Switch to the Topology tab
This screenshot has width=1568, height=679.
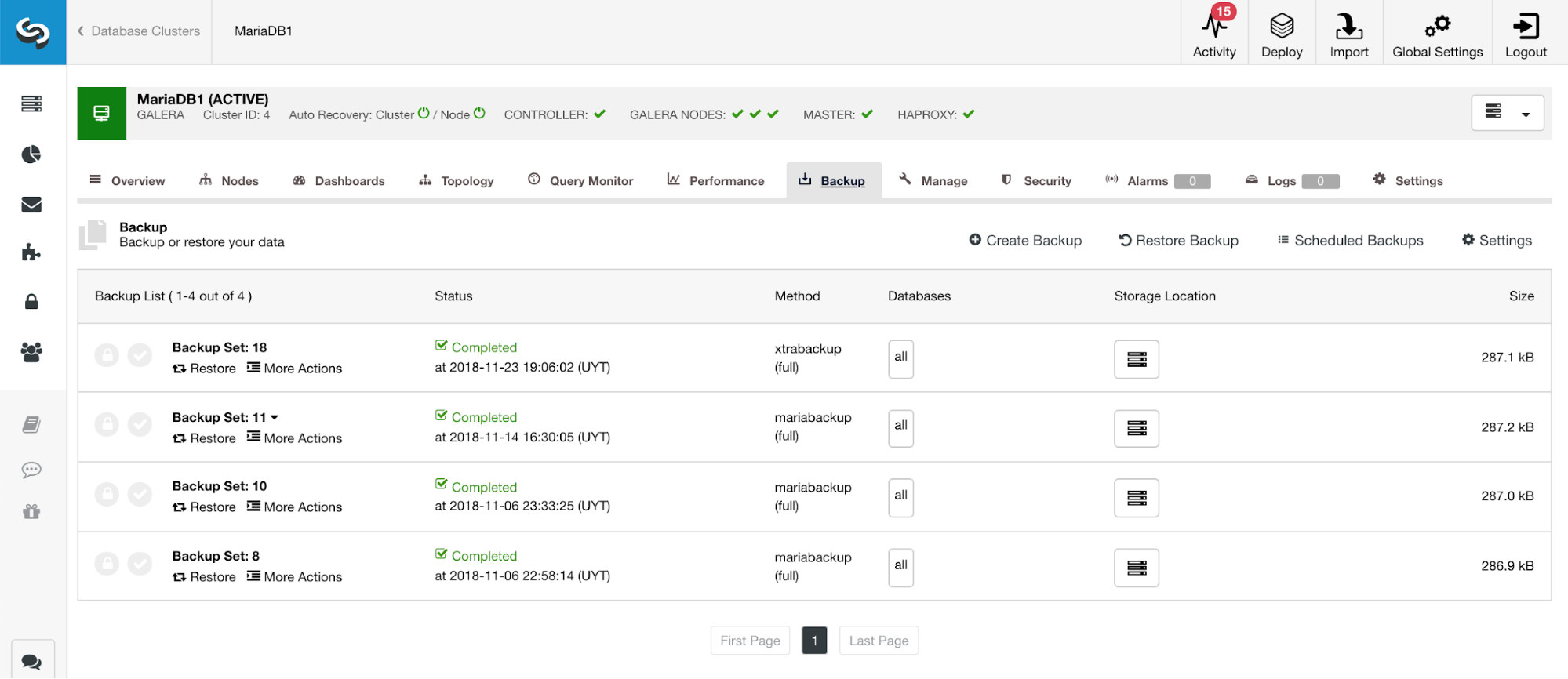click(457, 180)
